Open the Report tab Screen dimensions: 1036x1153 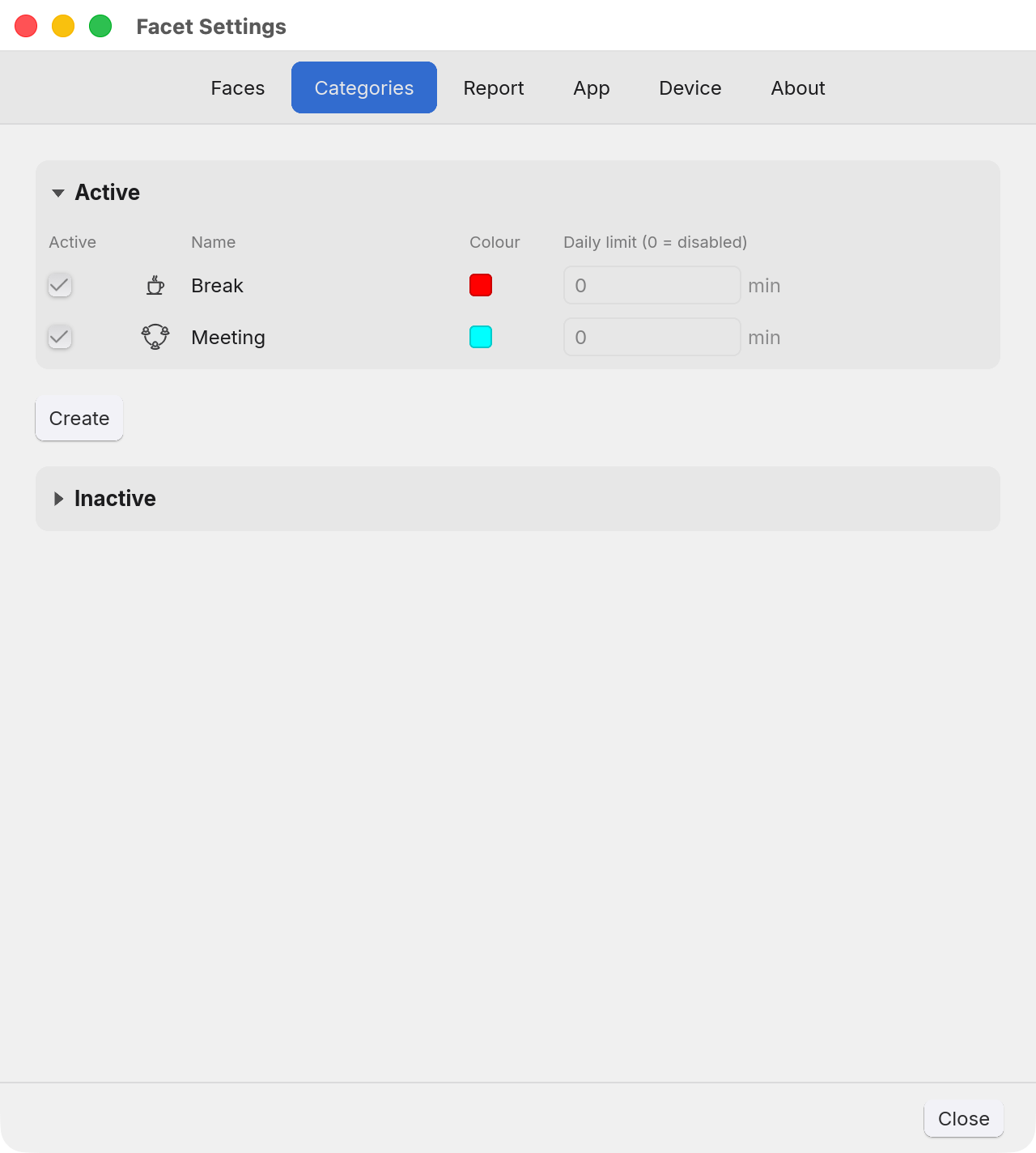coord(494,87)
